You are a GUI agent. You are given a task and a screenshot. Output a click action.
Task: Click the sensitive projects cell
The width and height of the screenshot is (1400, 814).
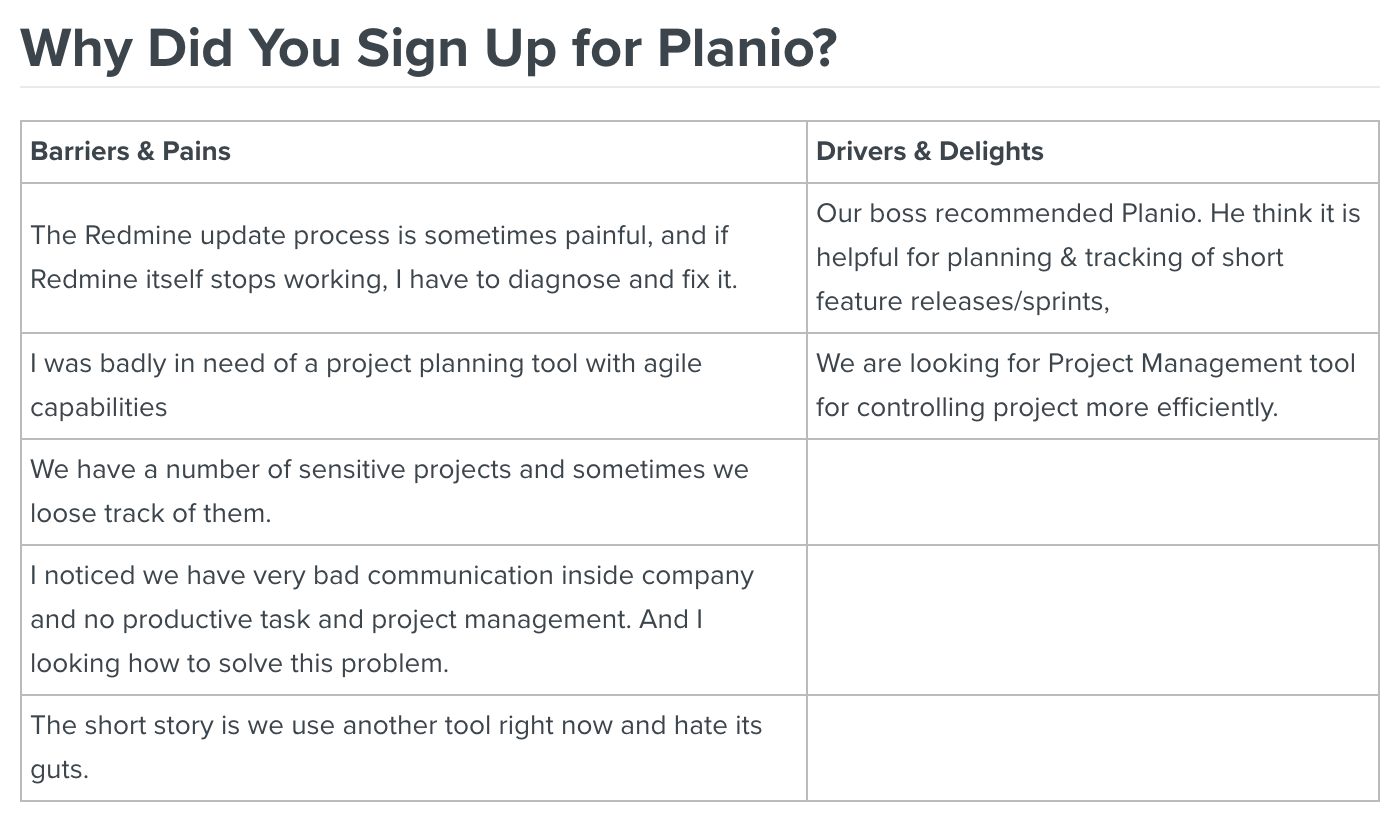[x=414, y=492]
